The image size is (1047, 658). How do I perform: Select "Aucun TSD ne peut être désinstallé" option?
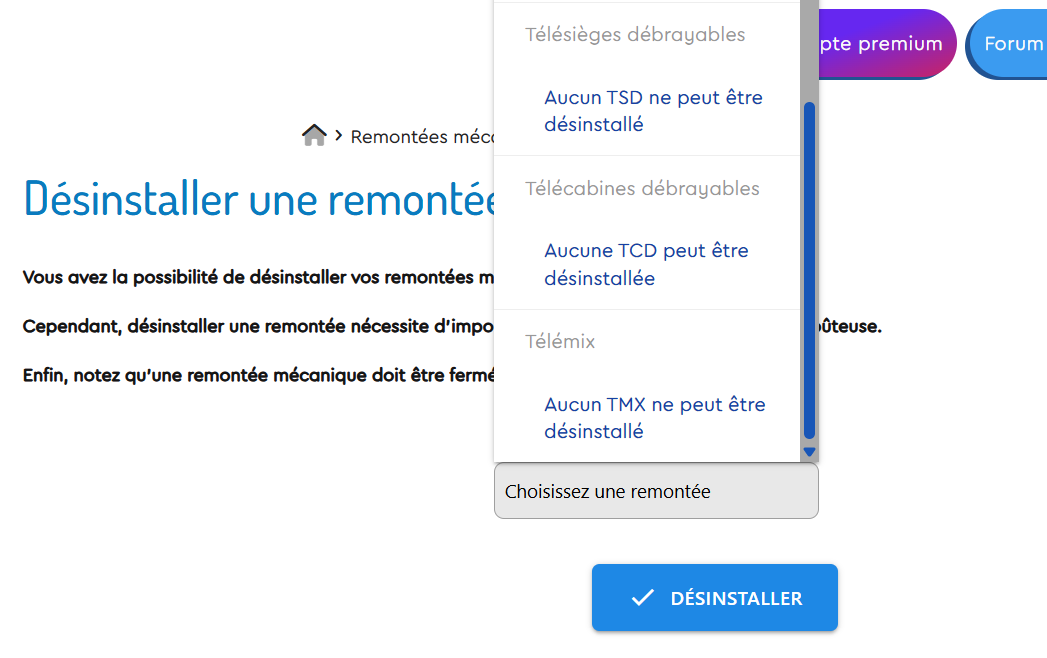point(653,111)
